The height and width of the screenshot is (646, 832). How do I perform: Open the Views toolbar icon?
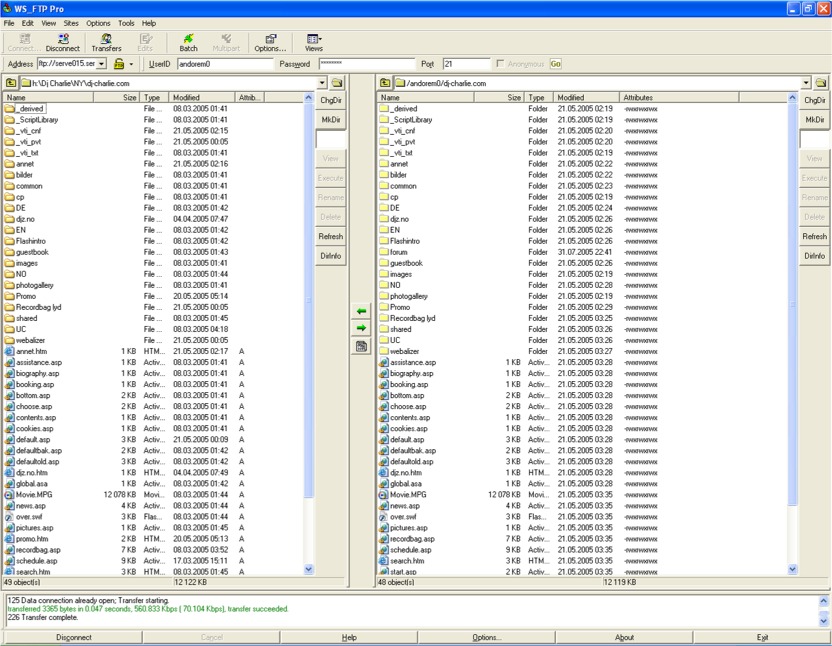pyautogui.click(x=314, y=42)
